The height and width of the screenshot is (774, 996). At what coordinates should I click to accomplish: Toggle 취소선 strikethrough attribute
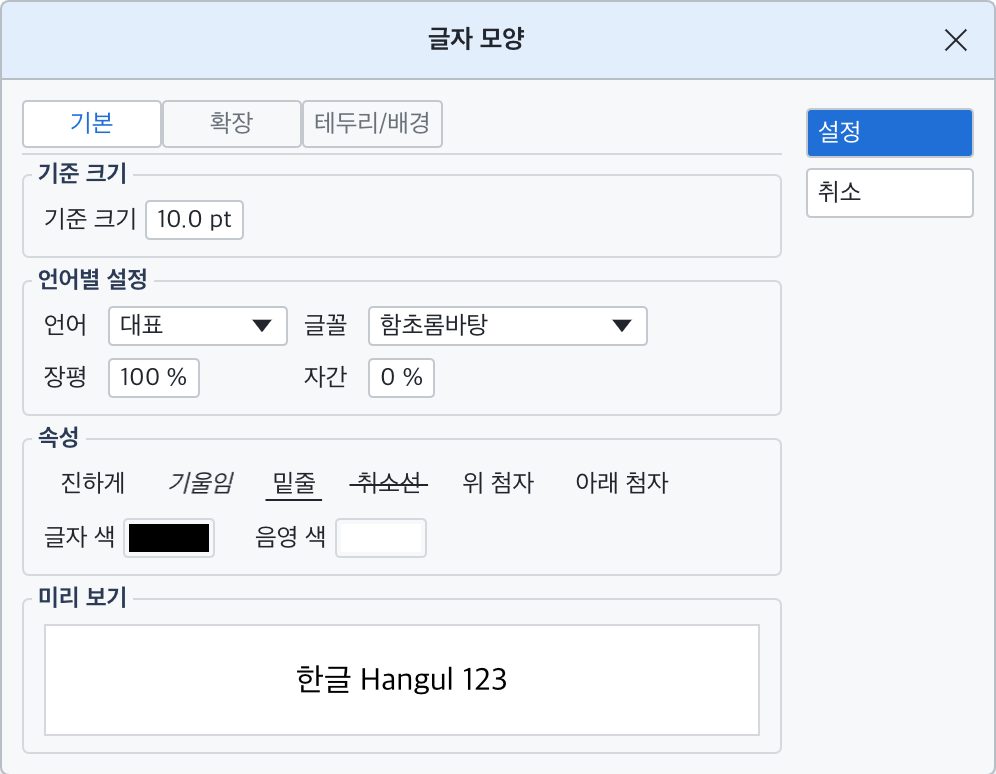pyautogui.click(x=389, y=483)
